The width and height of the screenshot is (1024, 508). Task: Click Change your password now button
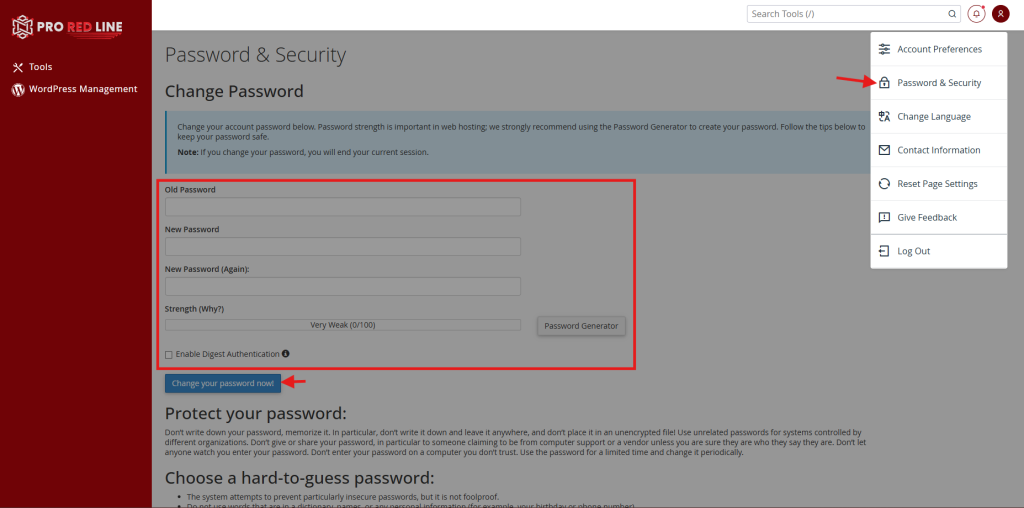click(223, 383)
